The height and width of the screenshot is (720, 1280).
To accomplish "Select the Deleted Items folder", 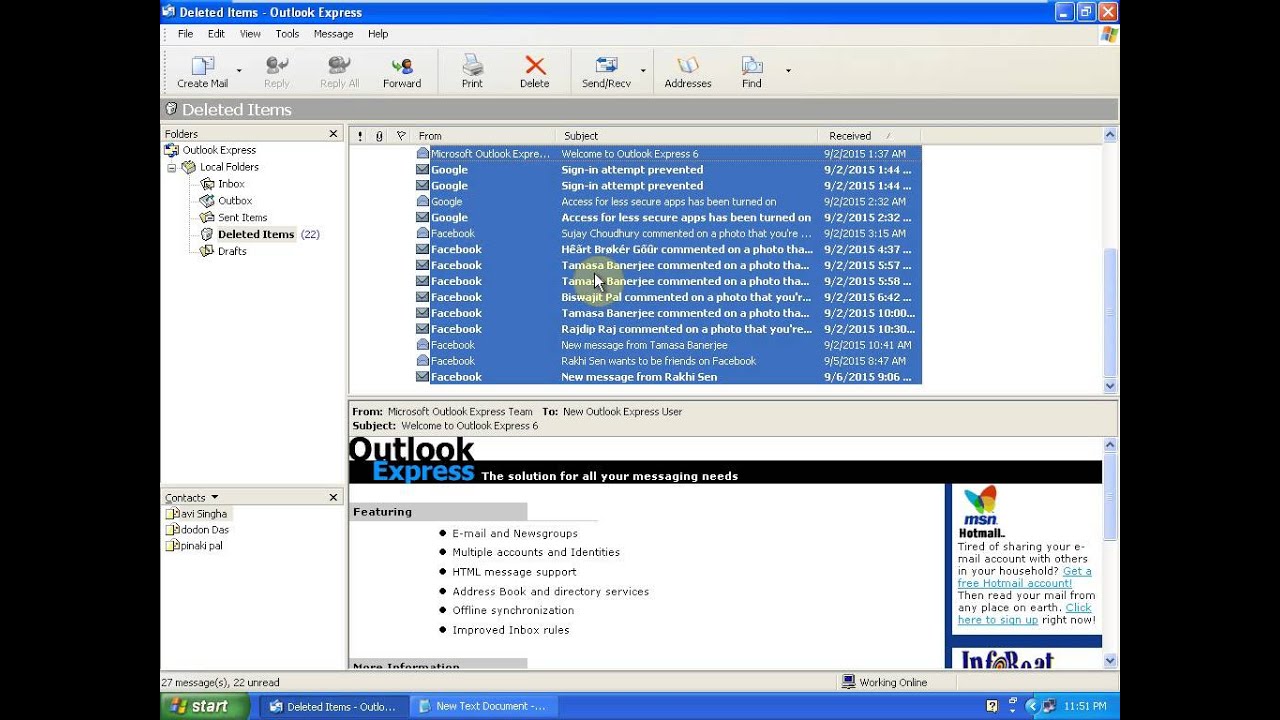I will pos(256,234).
